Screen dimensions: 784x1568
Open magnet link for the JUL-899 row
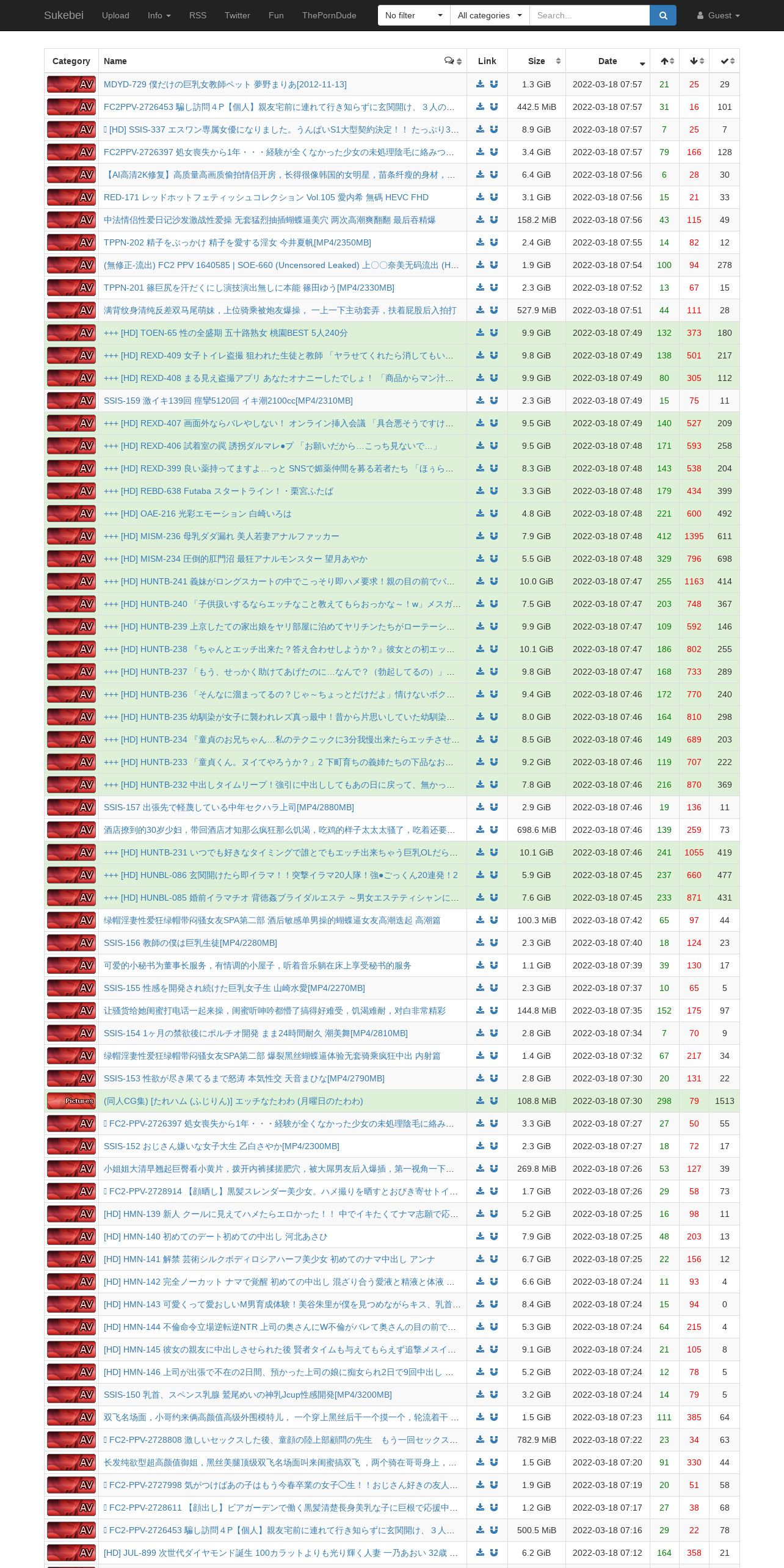tap(494, 1553)
